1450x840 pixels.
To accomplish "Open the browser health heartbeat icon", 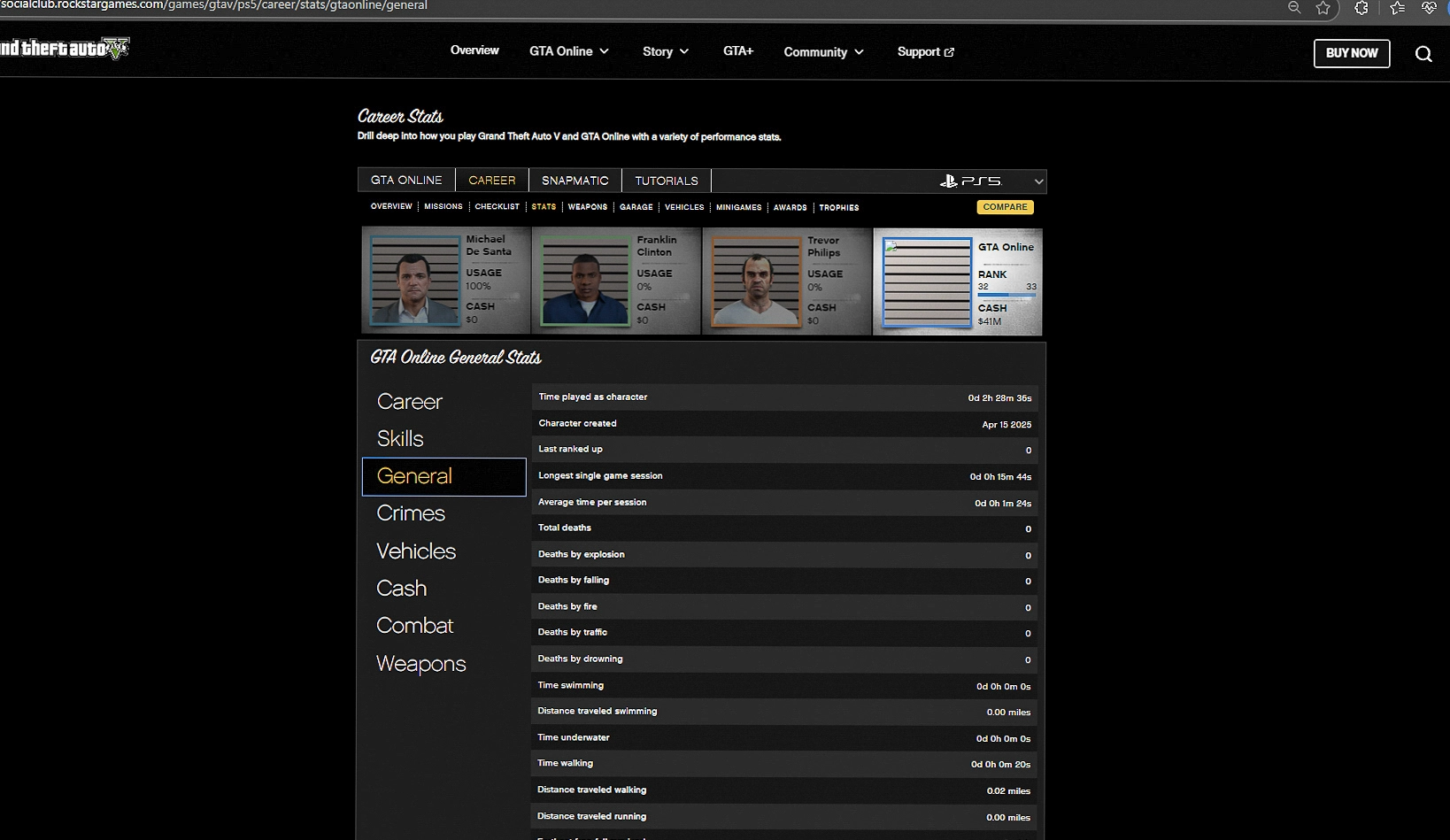I will (1429, 8).
